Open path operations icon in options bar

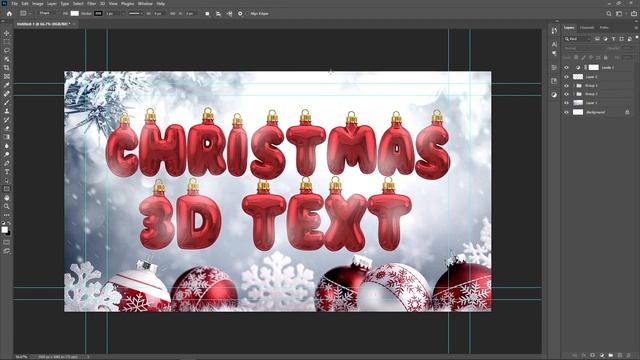(x=207, y=13)
